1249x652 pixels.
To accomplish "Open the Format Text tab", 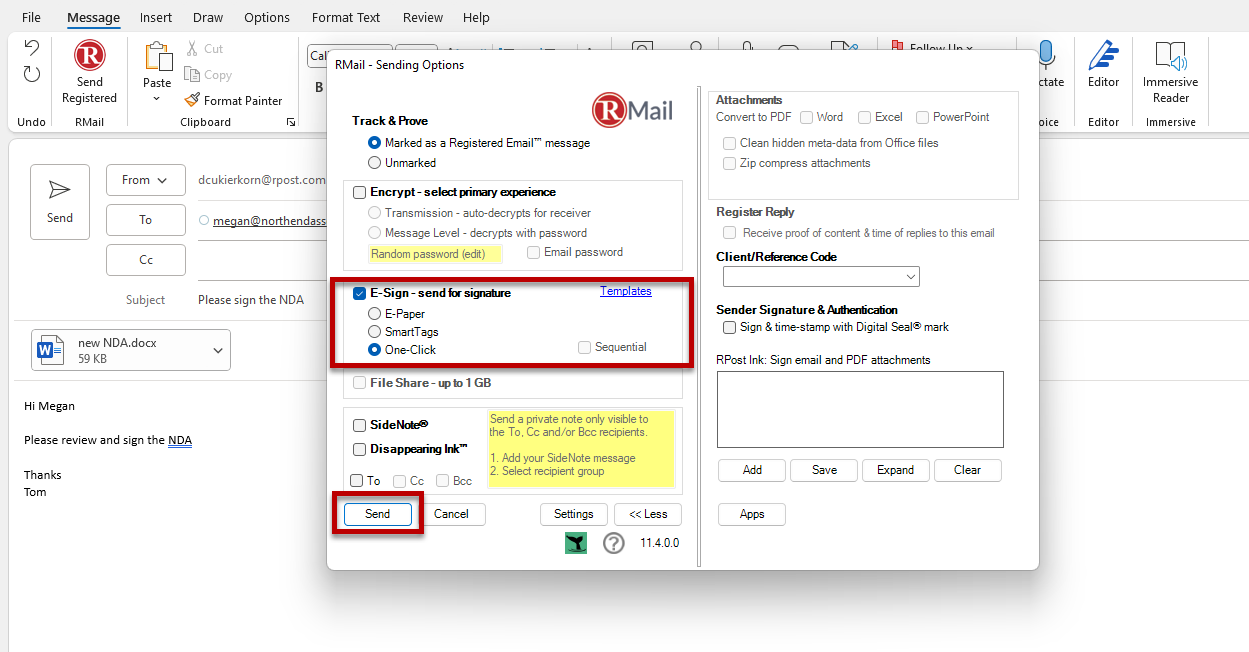I will [346, 17].
